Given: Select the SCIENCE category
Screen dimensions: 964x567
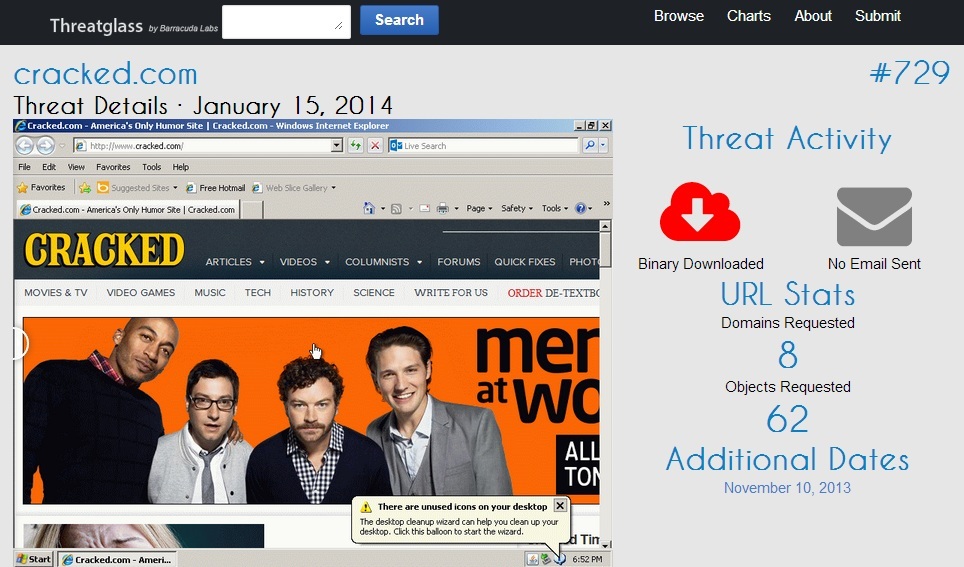Looking at the screenshot, I should pos(374,293).
